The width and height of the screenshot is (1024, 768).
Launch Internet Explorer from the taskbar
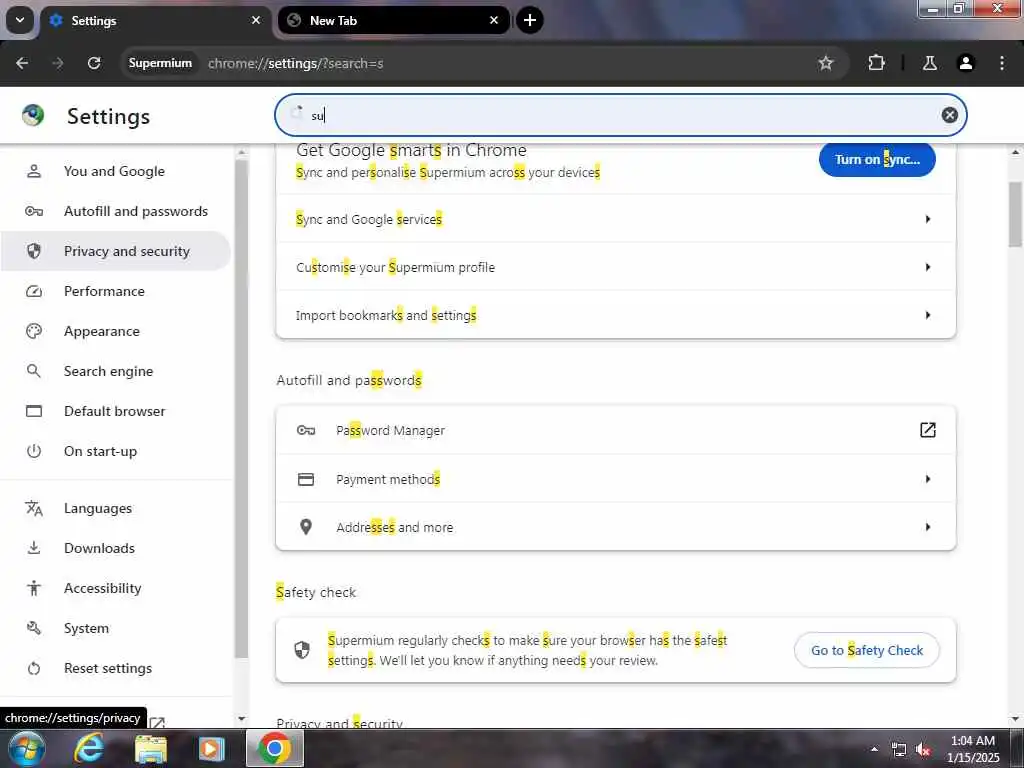click(x=88, y=748)
